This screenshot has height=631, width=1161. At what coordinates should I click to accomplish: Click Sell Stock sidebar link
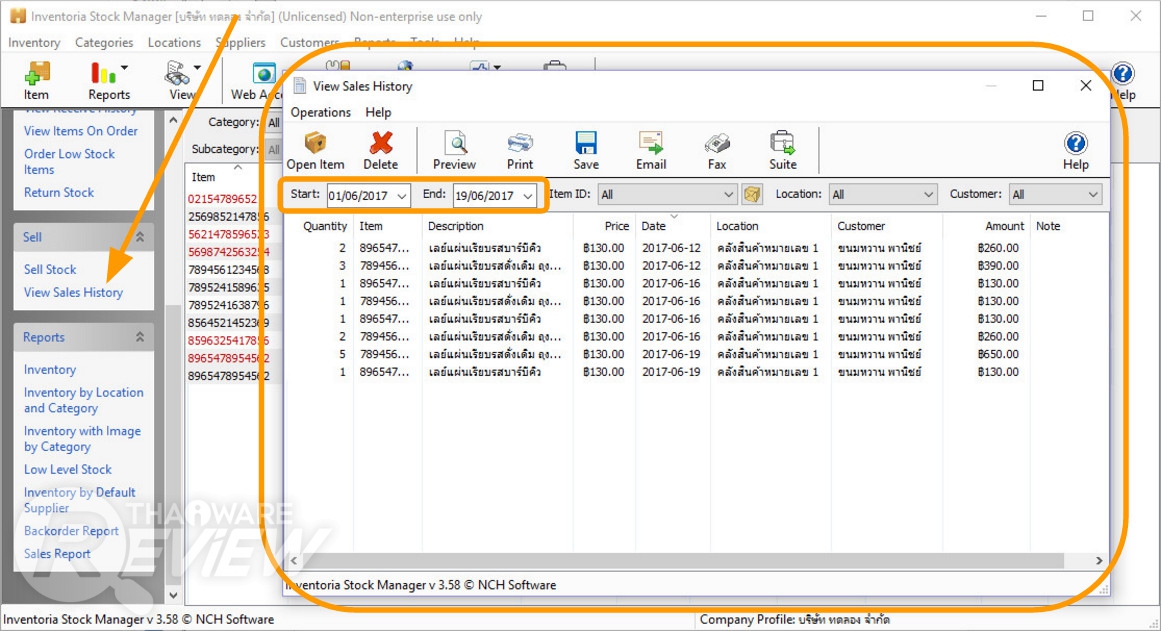coord(50,270)
